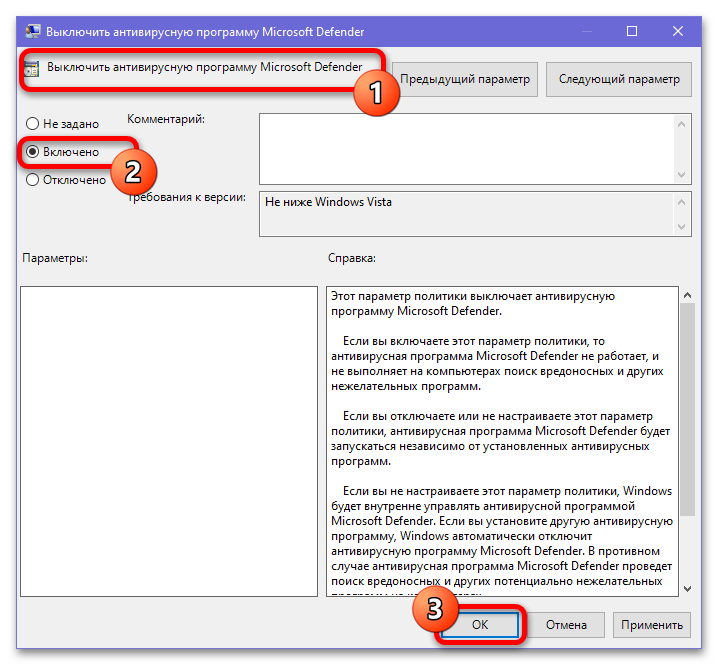Image resolution: width=718 pixels, height=665 pixels.
Task: Click help text scroll up arrow
Action: click(687, 295)
